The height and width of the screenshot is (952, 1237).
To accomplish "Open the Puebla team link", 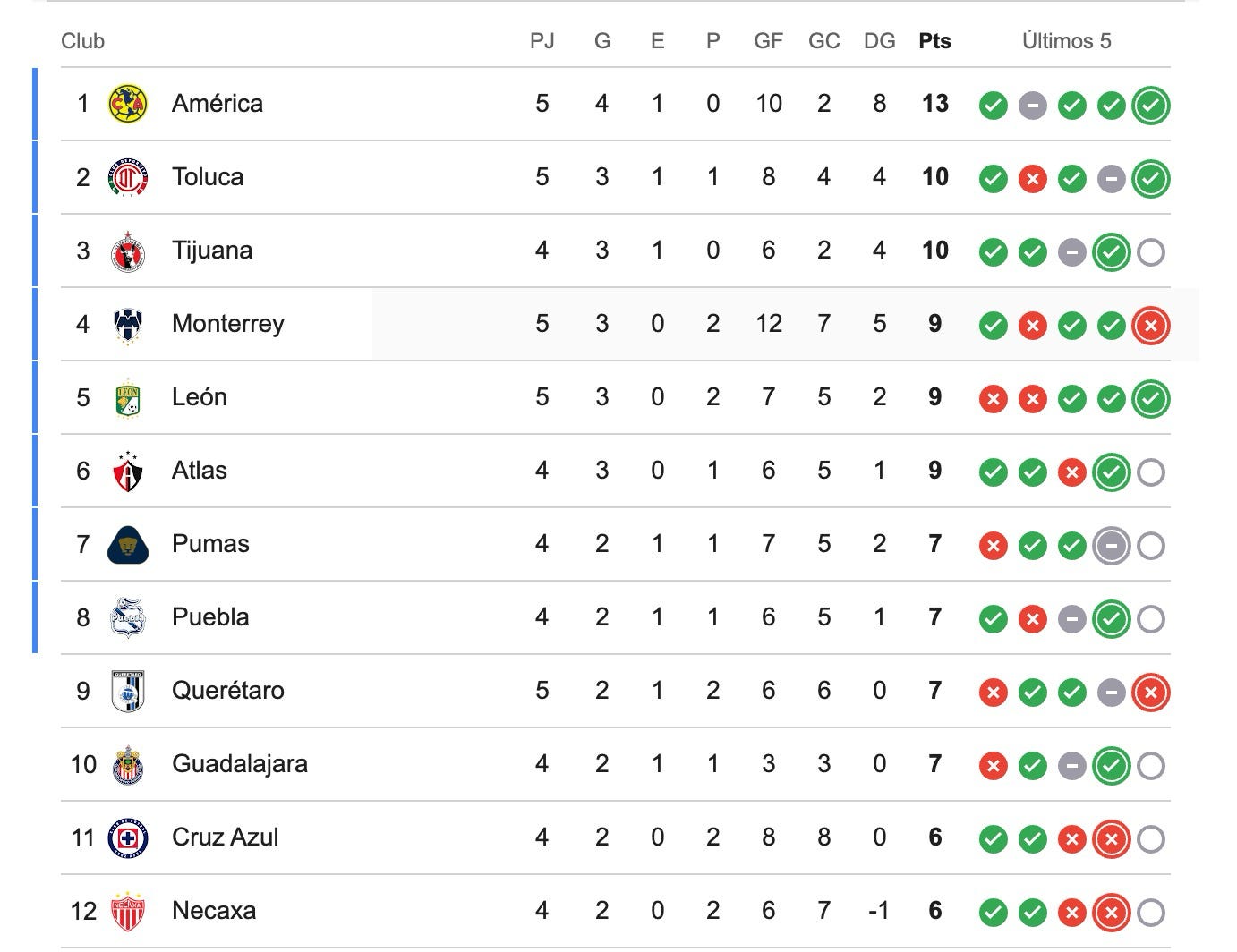I will [210, 617].
